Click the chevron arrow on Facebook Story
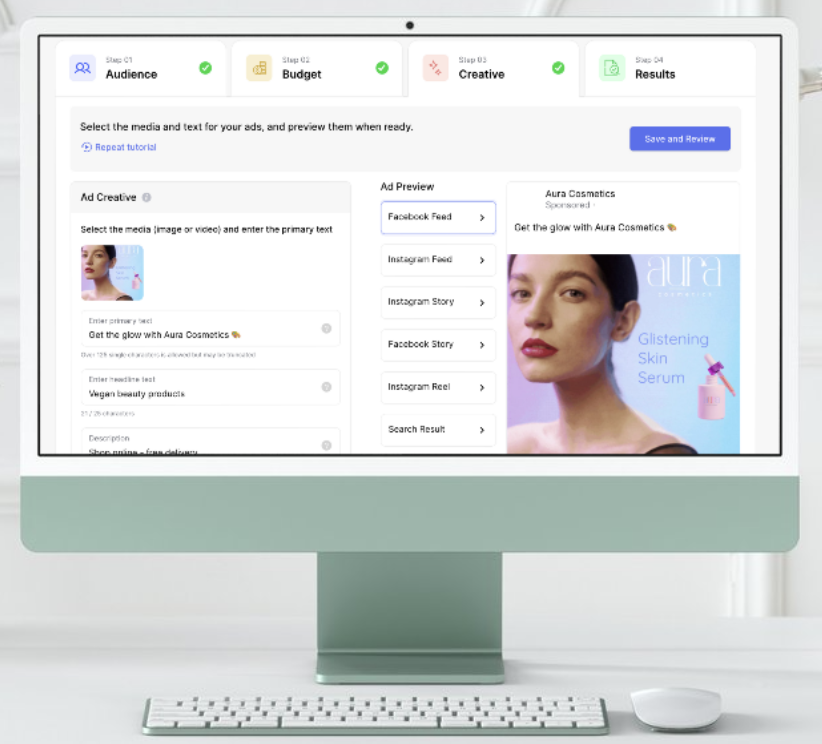This screenshot has width=822, height=744. (482, 345)
